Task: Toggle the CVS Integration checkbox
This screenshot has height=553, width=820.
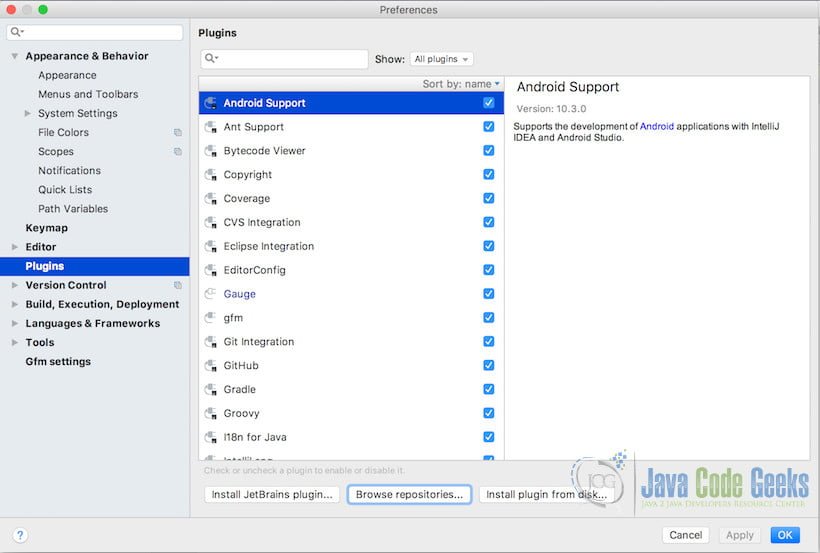Action: click(x=488, y=222)
